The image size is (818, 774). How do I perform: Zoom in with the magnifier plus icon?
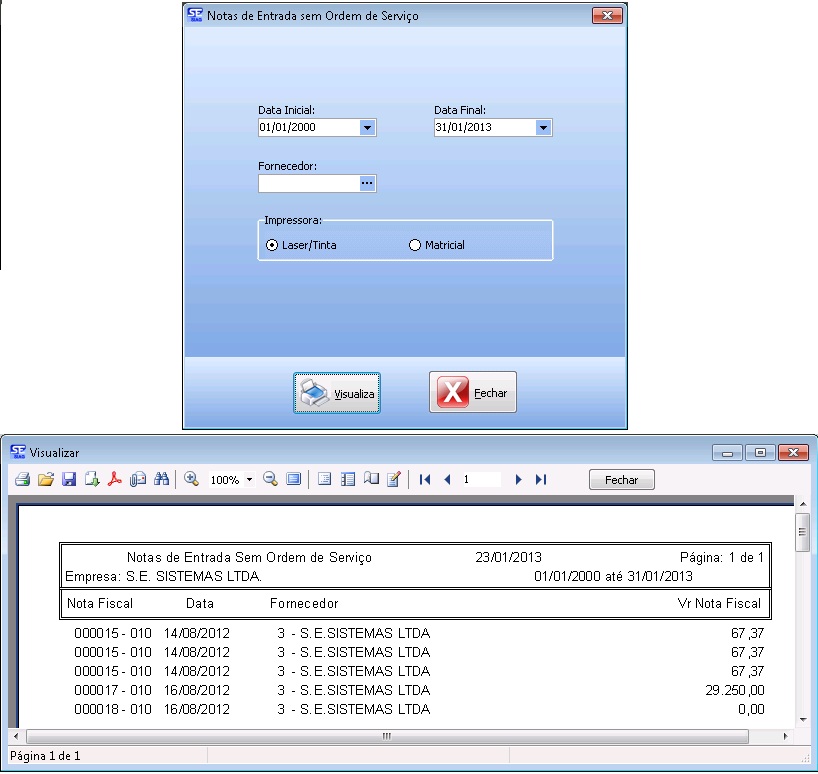191,480
